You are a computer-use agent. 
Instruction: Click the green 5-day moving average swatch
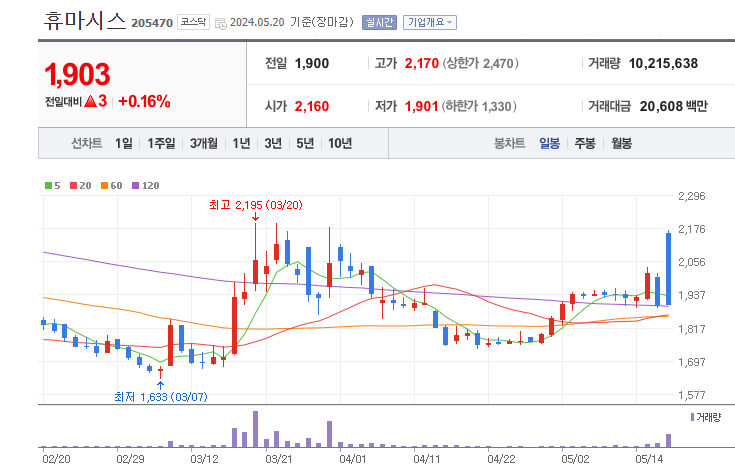(48, 186)
